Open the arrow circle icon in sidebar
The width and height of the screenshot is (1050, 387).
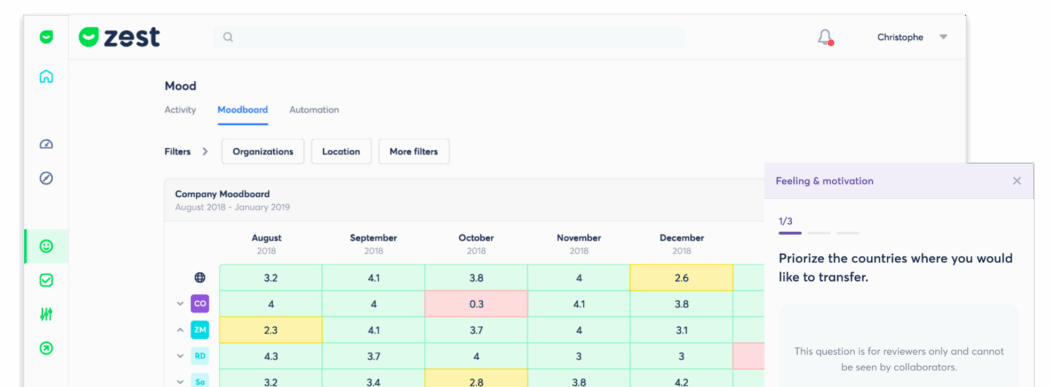[46, 348]
